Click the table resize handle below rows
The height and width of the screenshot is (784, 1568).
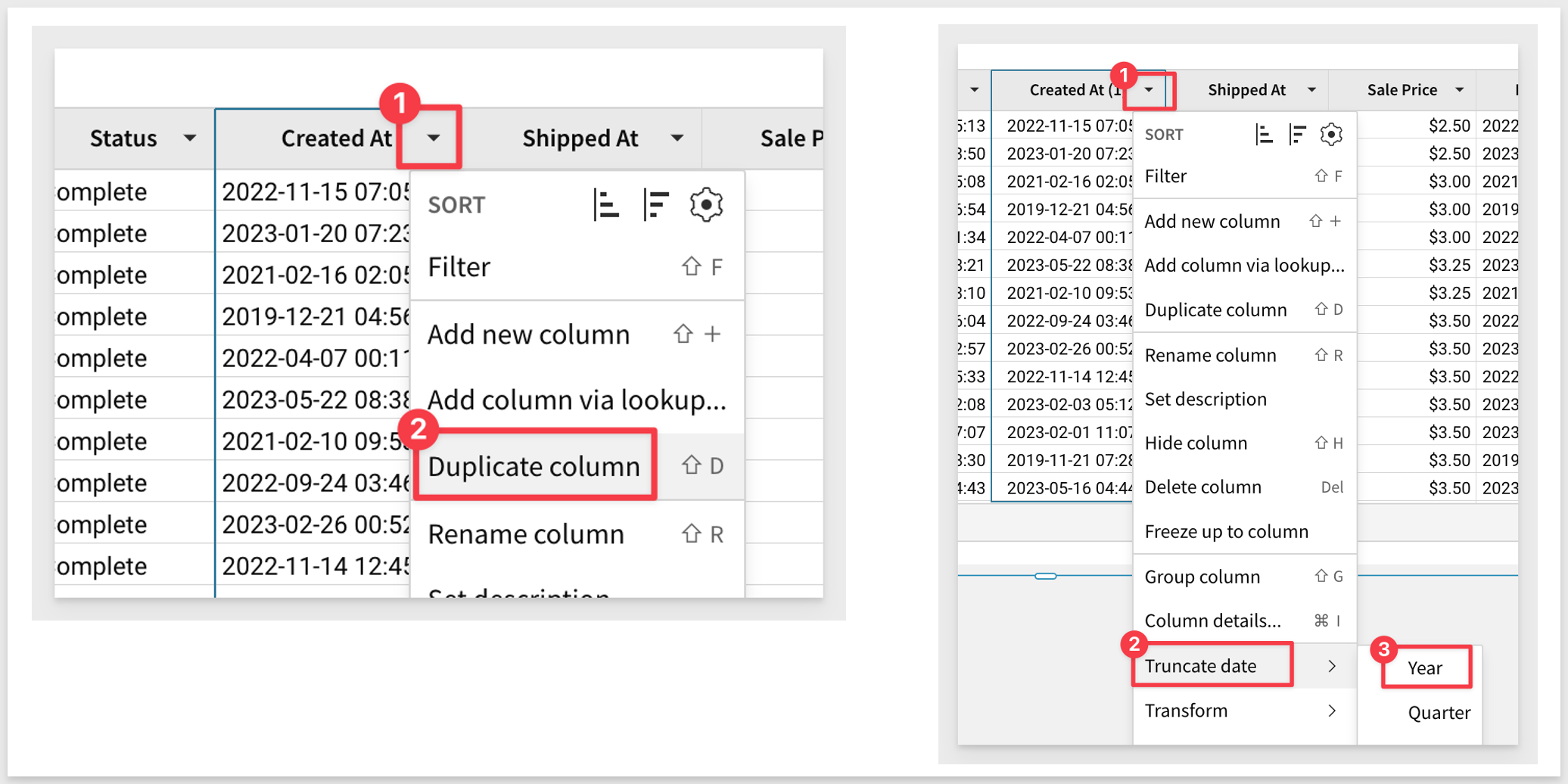(x=1045, y=576)
